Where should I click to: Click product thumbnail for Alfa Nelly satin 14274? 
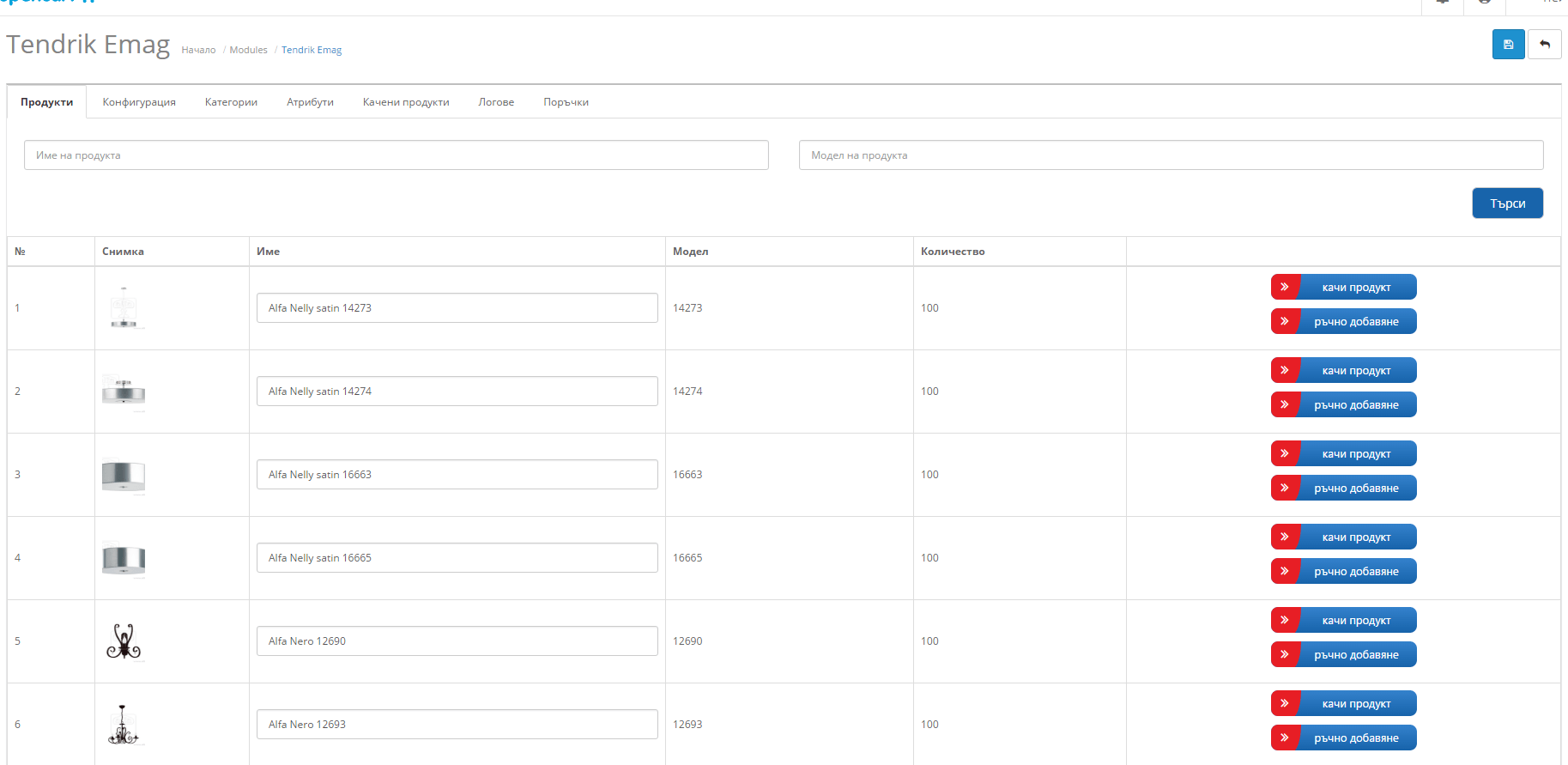(x=124, y=392)
